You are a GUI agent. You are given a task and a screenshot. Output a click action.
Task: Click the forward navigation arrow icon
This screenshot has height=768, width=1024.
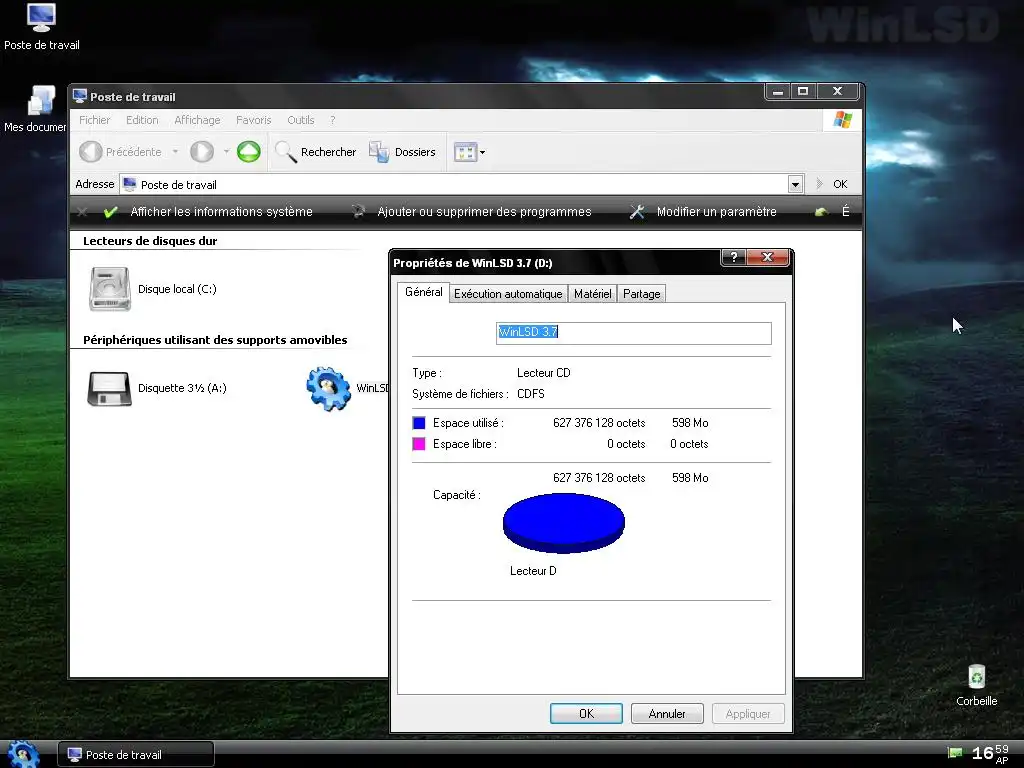[202, 152]
